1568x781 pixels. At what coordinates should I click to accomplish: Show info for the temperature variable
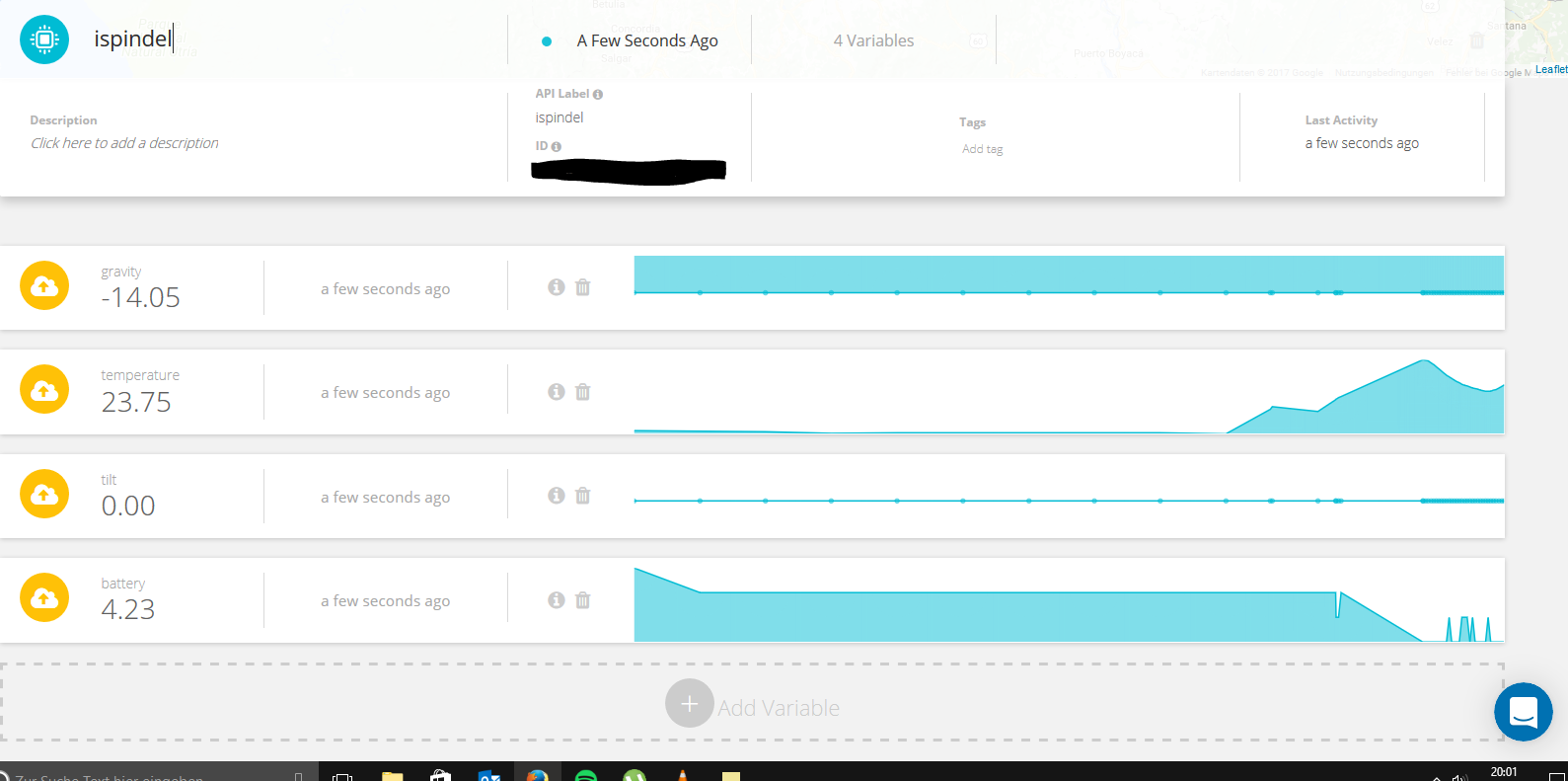click(557, 392)
